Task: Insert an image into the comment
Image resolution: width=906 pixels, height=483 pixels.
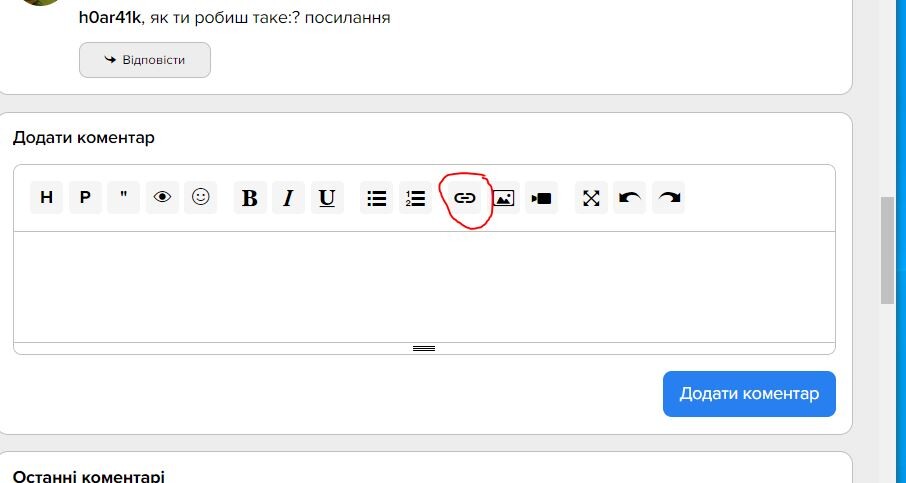Action: pyautogui.click(x=503, y=198)
